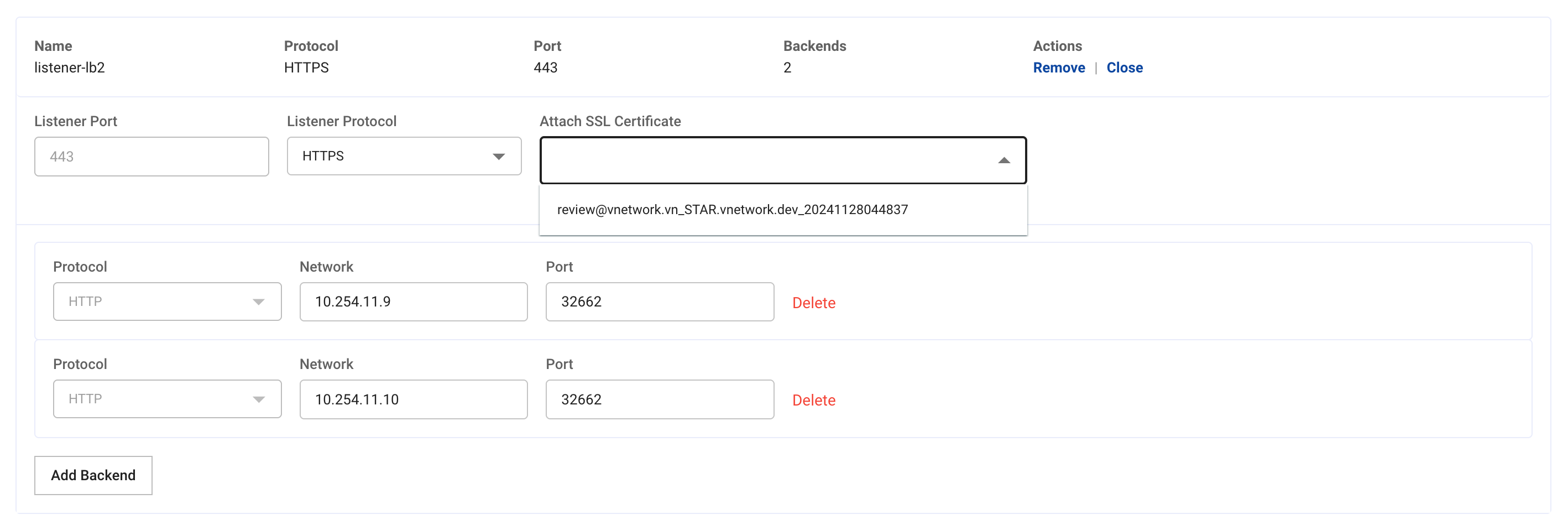
Task: Click the Remove link for listener-lb2
Action: coord(1059,67)
